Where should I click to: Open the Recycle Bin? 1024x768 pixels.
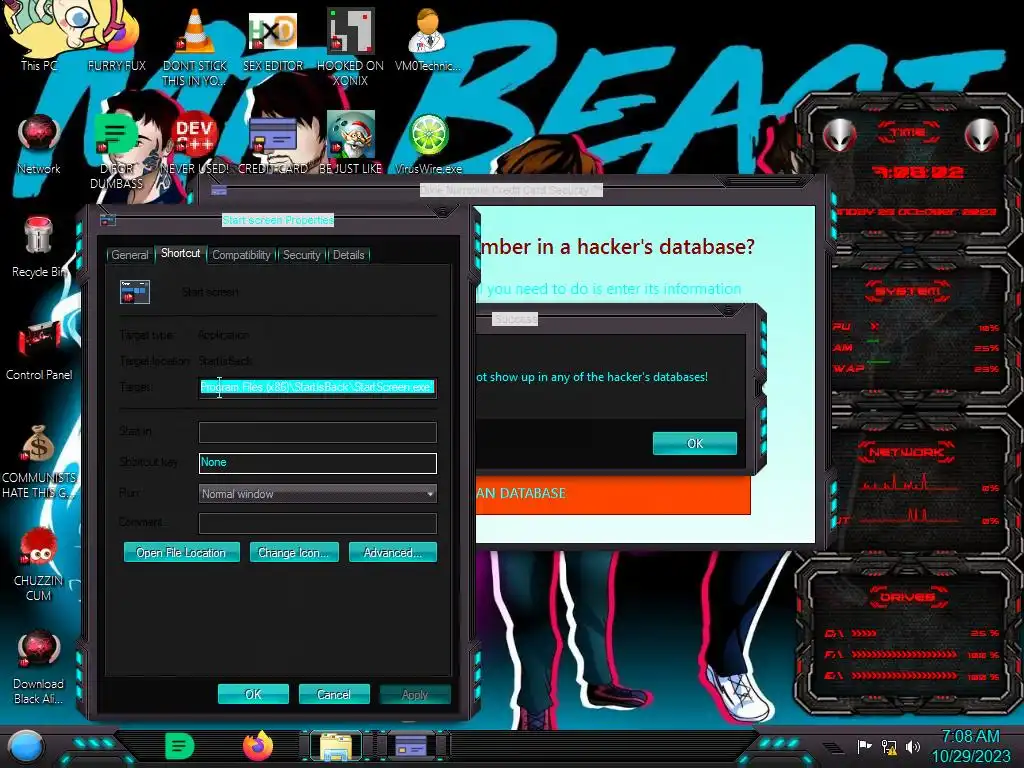39,246
